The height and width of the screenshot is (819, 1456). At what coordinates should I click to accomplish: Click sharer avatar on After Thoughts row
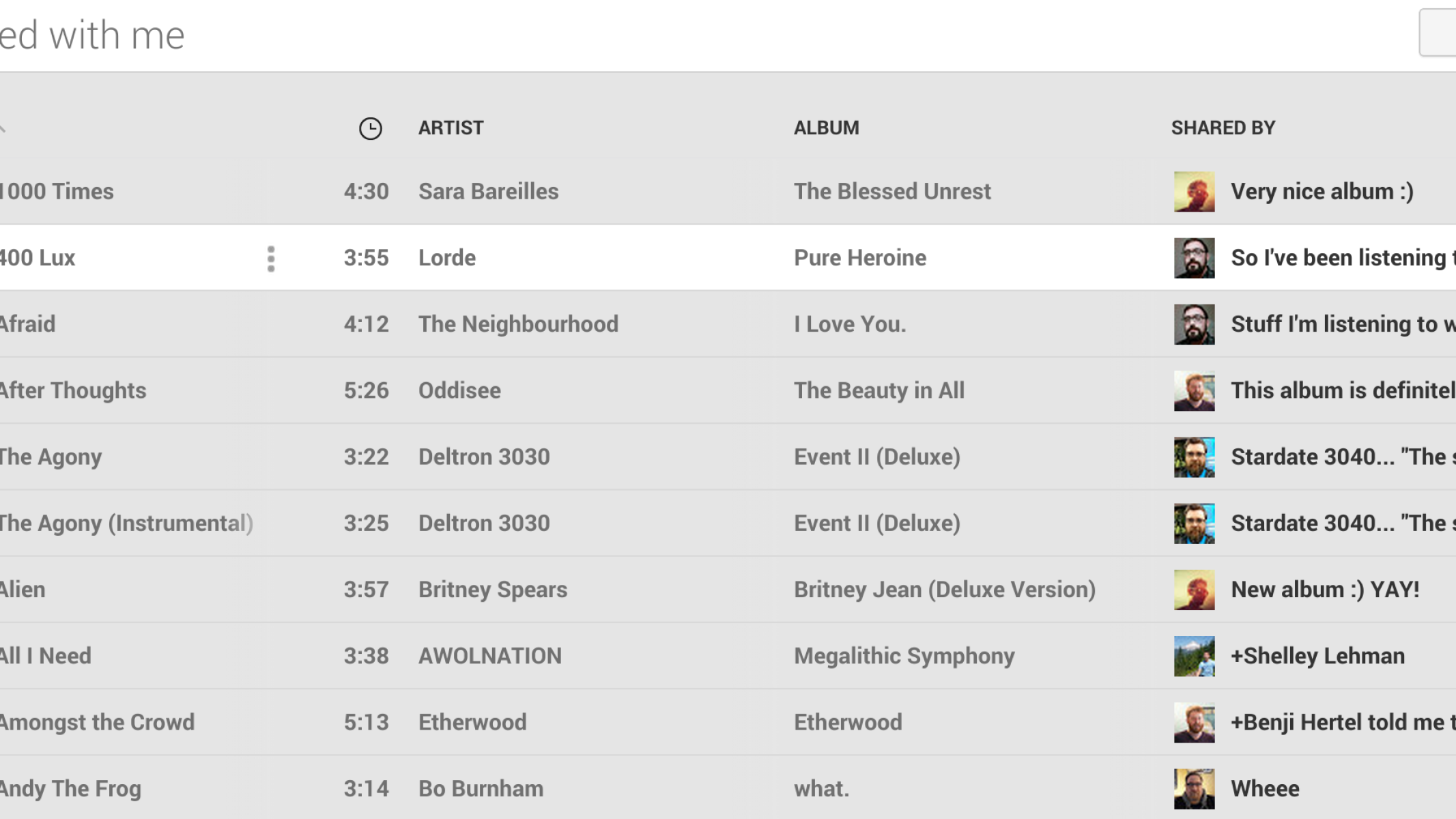pyautogui.click(x=1194, y=391)
